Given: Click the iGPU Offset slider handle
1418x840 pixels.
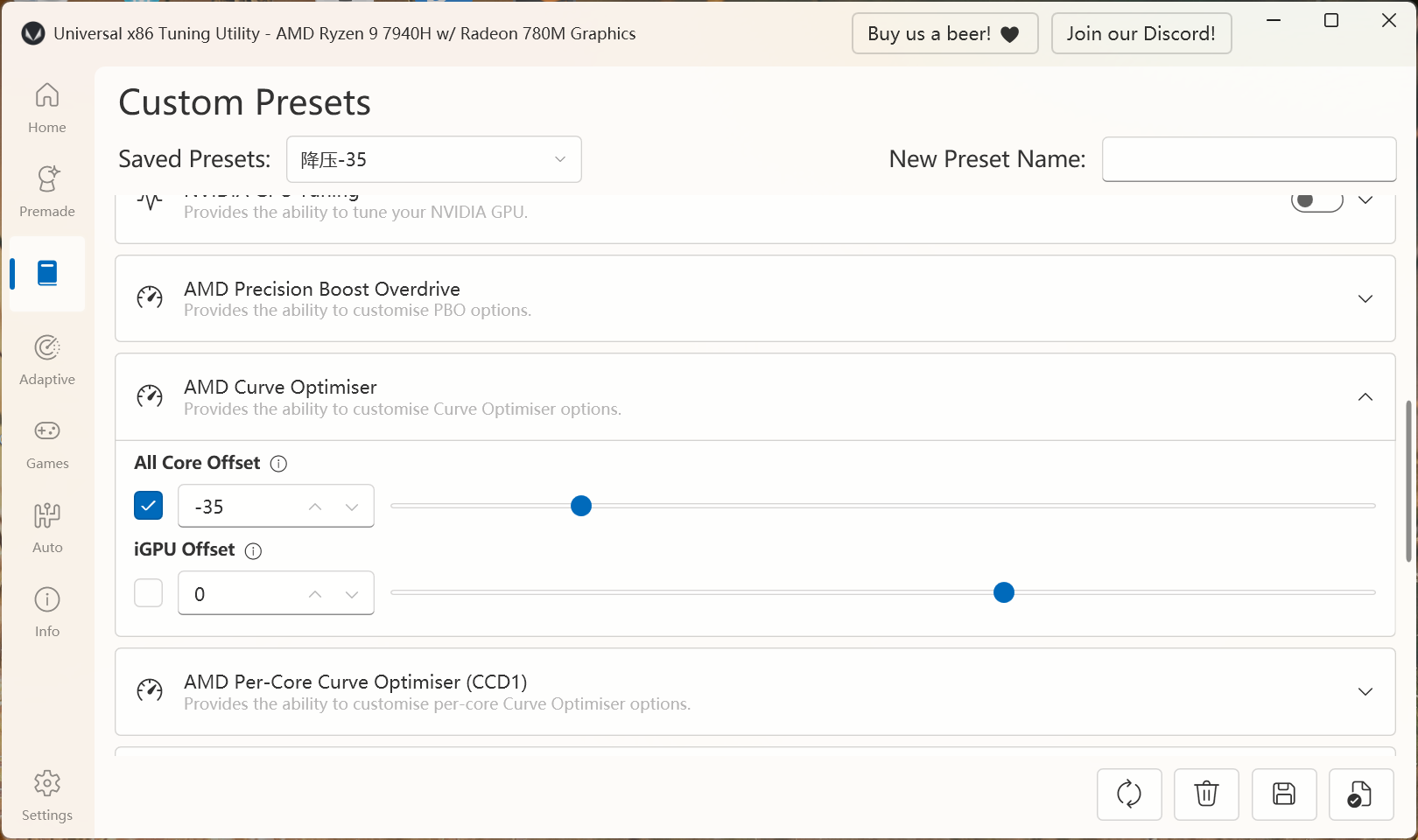Looking at the screenshot, I should pos(1004,592).
